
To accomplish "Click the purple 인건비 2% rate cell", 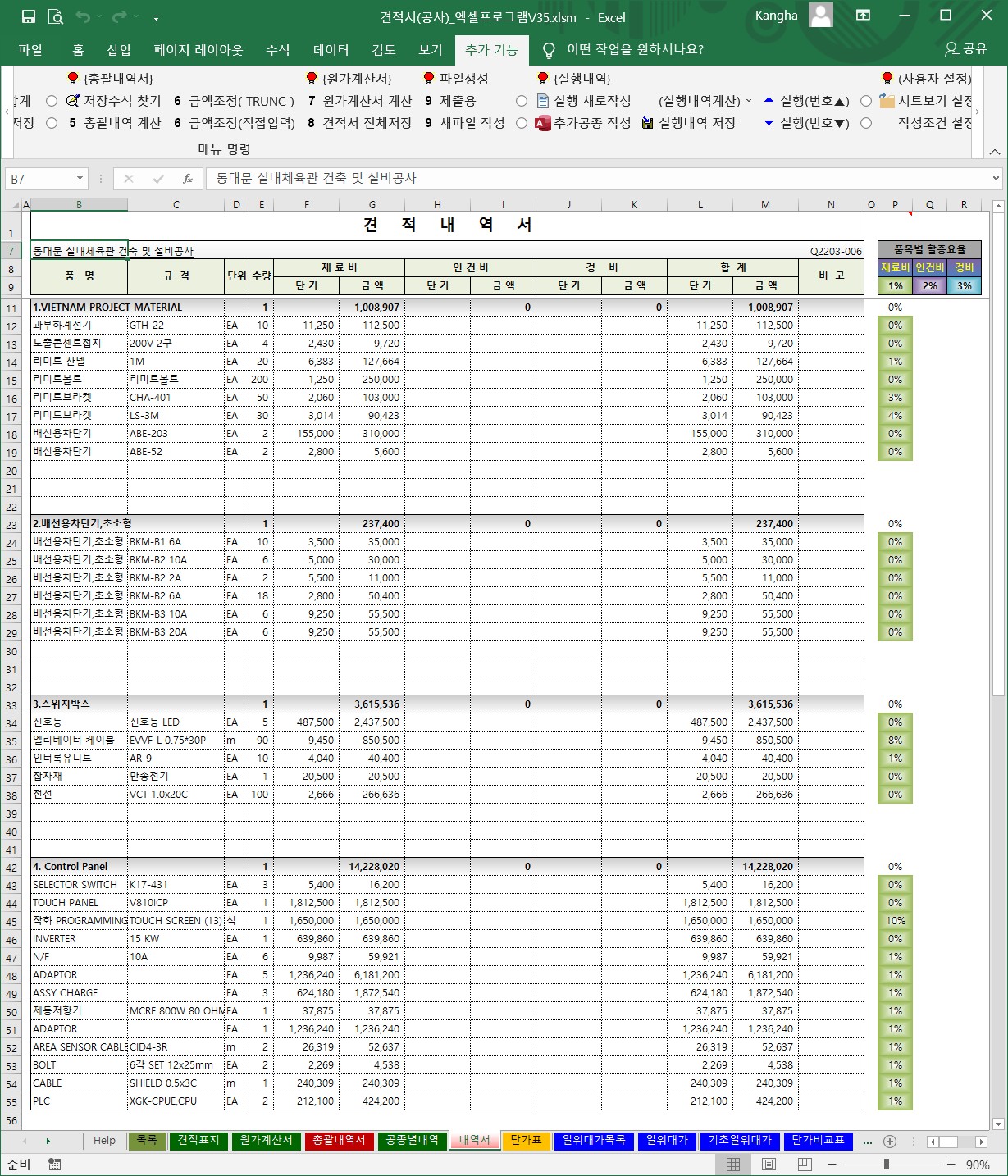I will tap(929, 286).
